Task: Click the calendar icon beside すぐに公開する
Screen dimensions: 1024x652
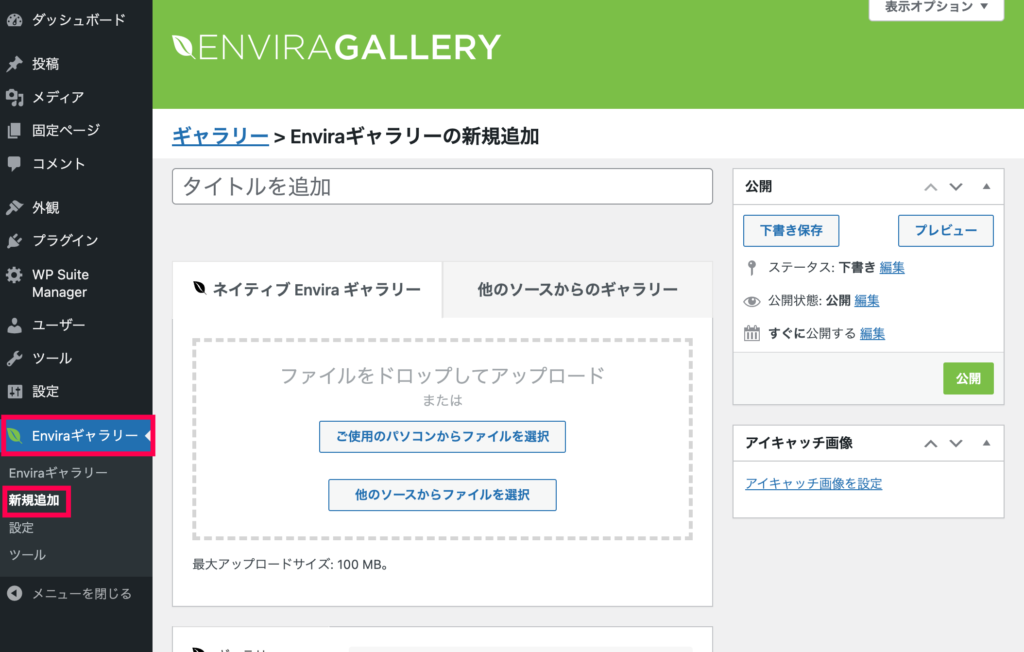Action: pos(752,333)
